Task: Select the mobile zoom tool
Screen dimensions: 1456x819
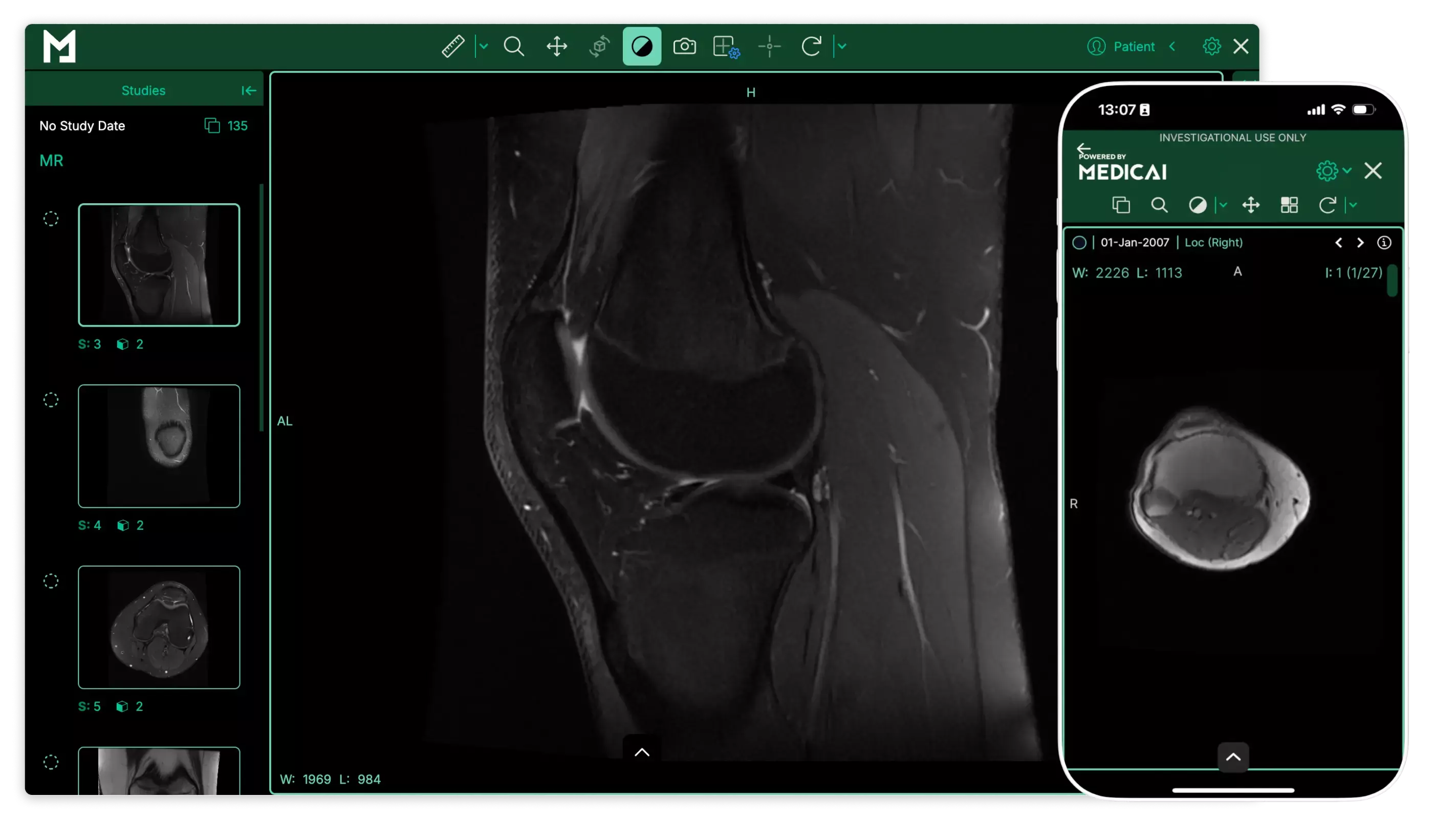Action: tap(1159, 205)
